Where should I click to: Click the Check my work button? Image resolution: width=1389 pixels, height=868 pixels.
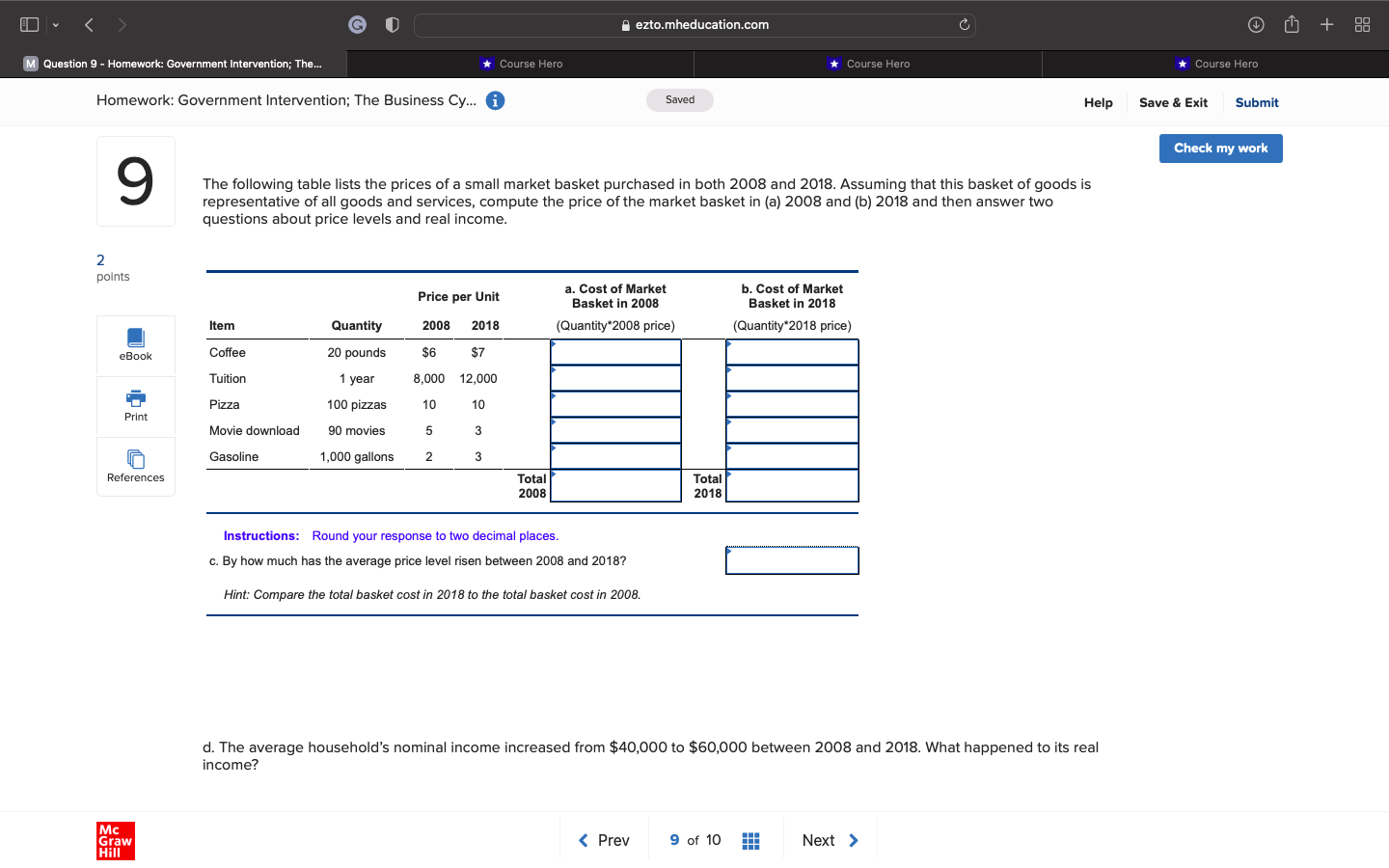pyautogui.click(x=1220, y=149)
